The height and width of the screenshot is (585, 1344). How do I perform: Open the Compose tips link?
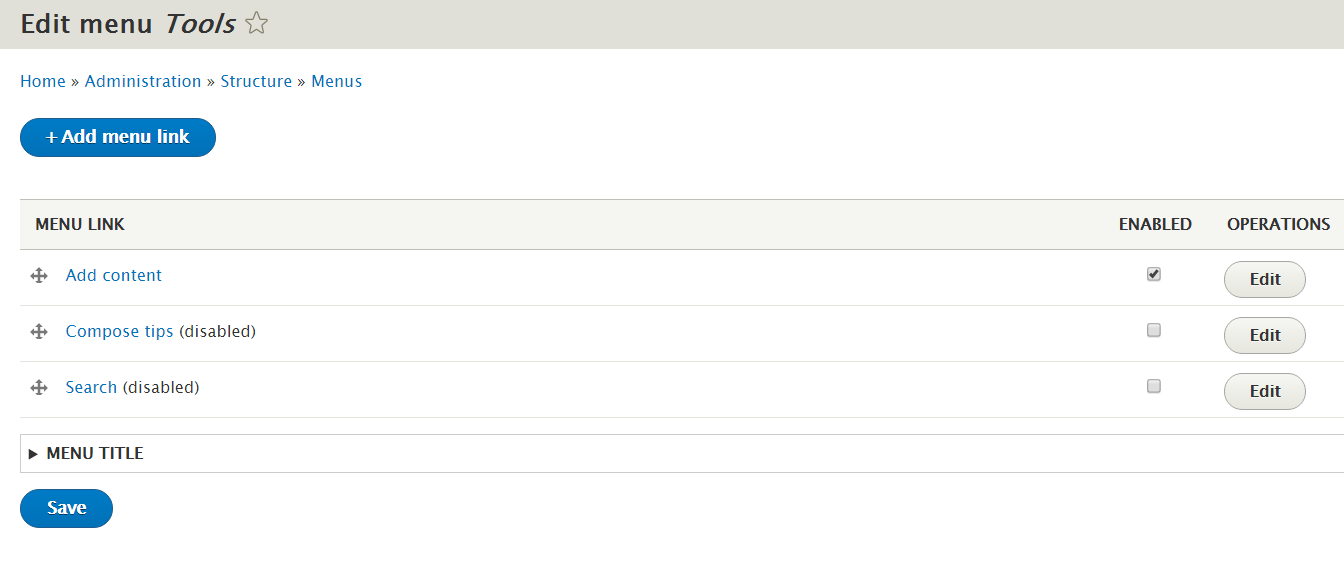tap(119, 331)
